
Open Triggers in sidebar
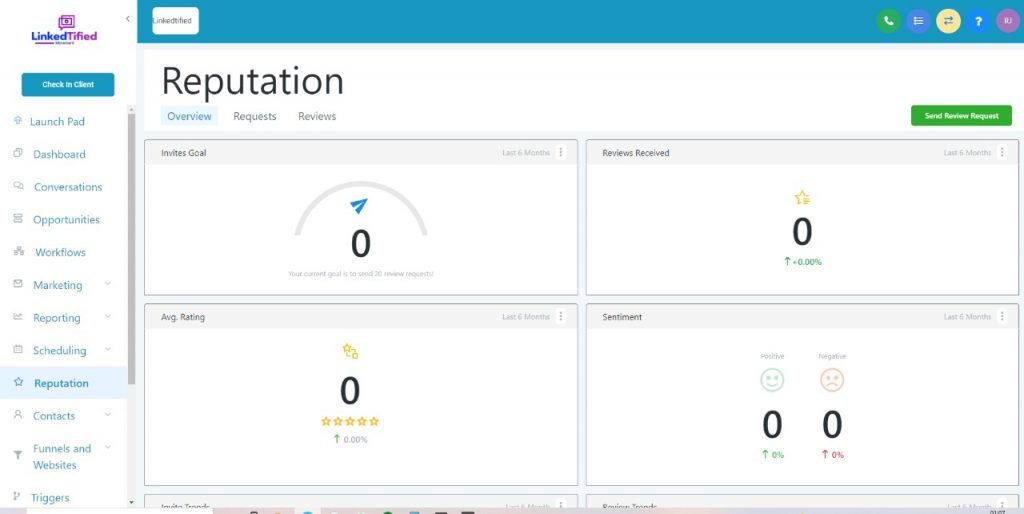[x=50, y=498]
